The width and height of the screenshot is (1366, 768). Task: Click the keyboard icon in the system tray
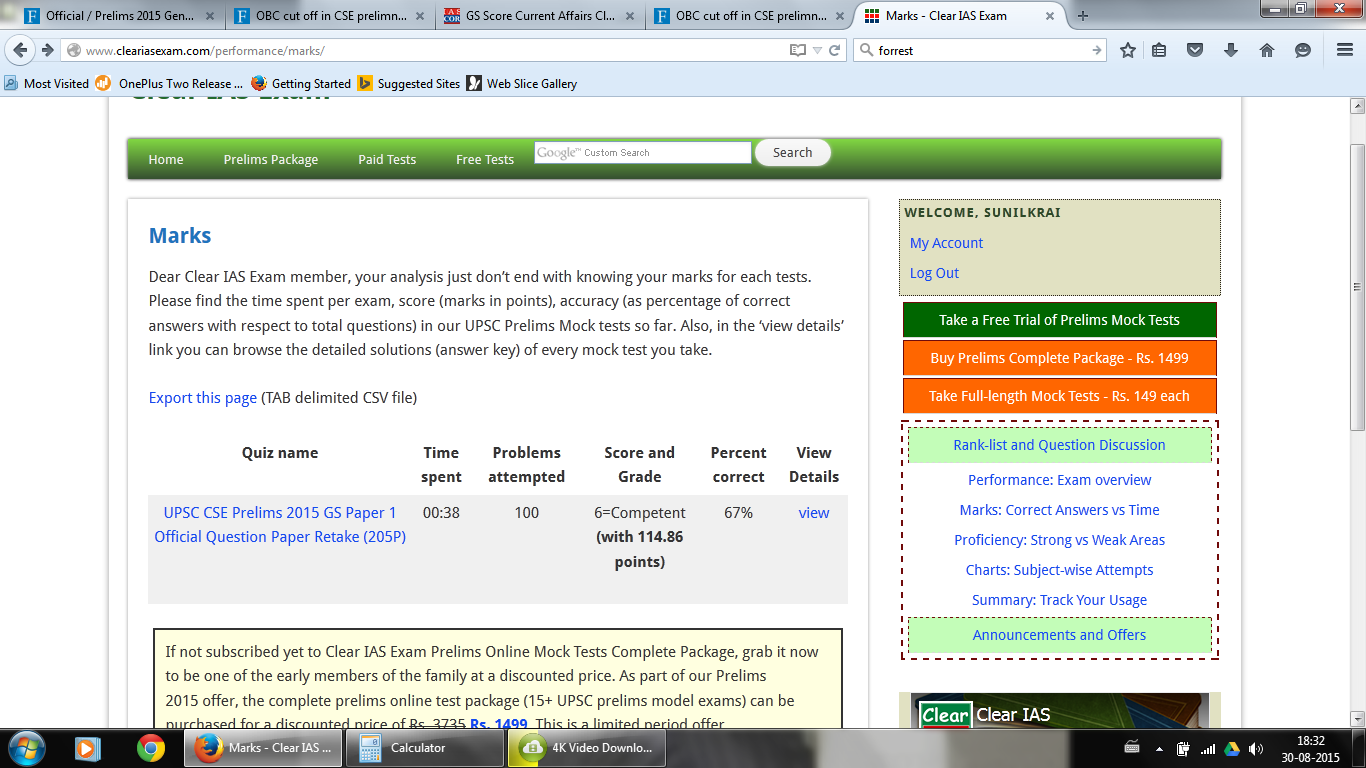pyautogui.click(x=1133, y=748)
